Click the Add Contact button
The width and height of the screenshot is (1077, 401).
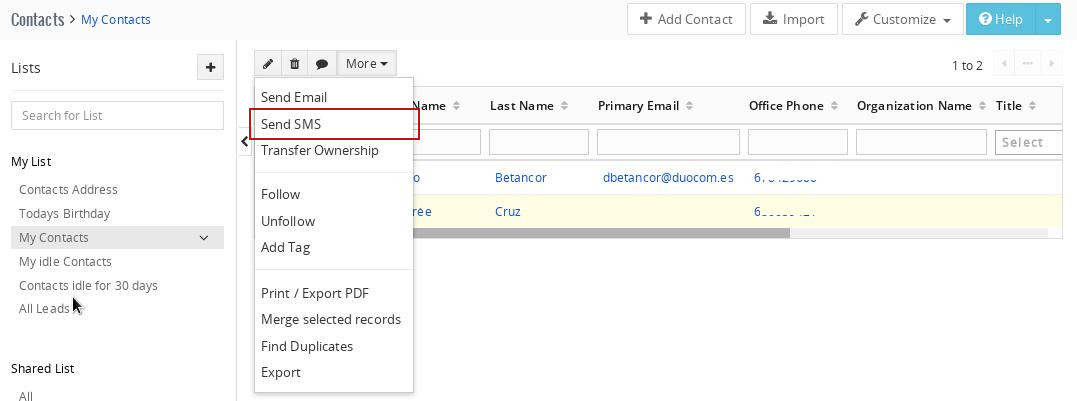(686, 19)
